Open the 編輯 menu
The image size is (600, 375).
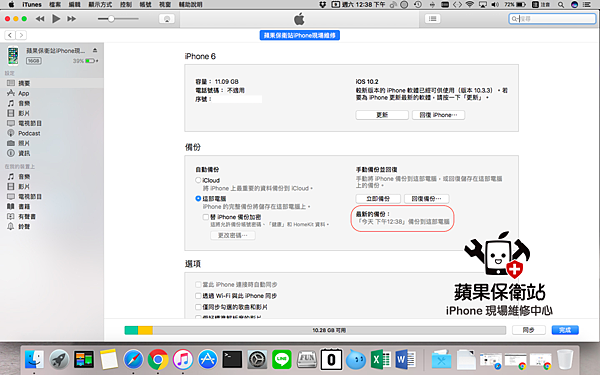[x=75, y=5]
